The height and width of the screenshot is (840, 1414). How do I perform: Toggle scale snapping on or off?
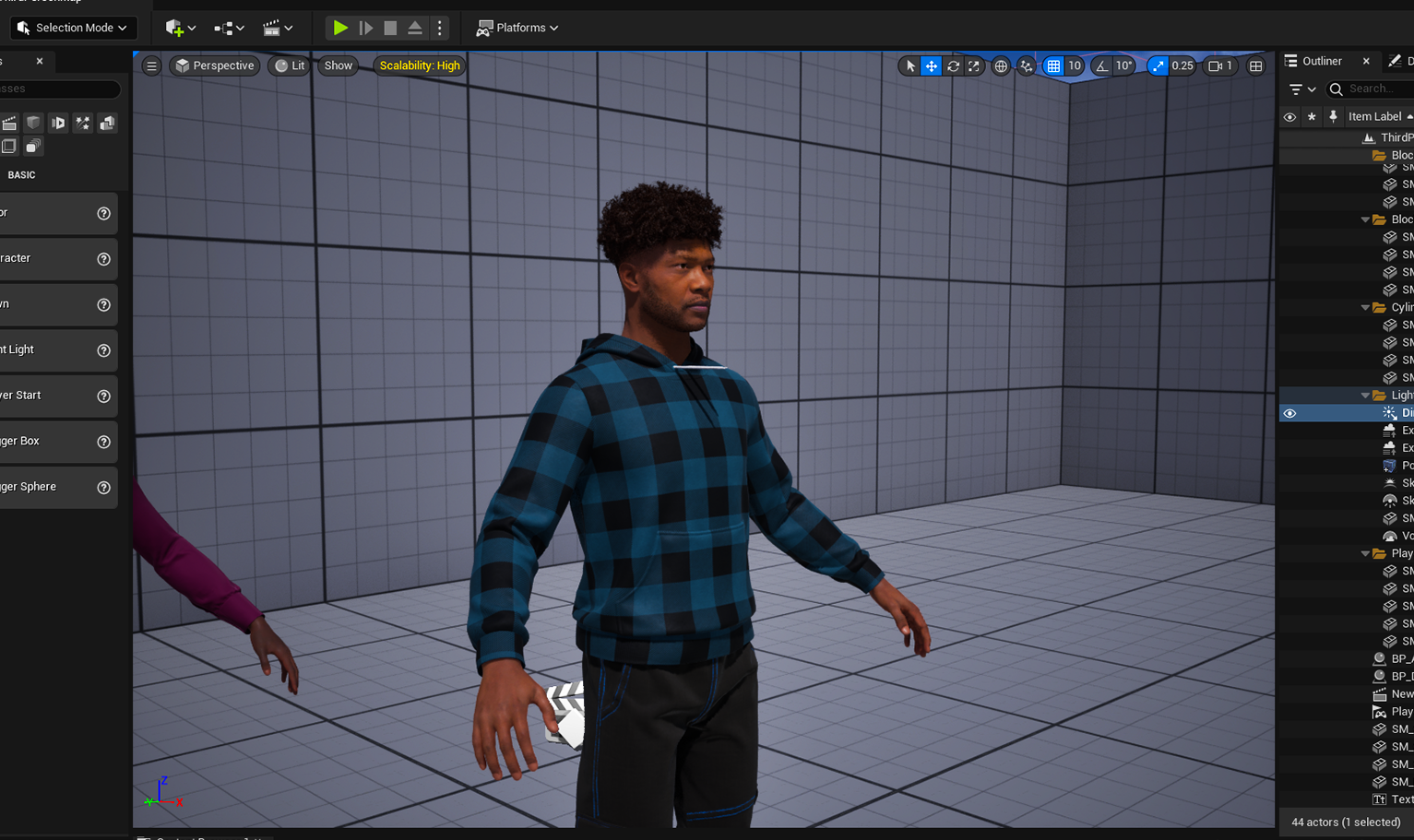coord(1158,65)
